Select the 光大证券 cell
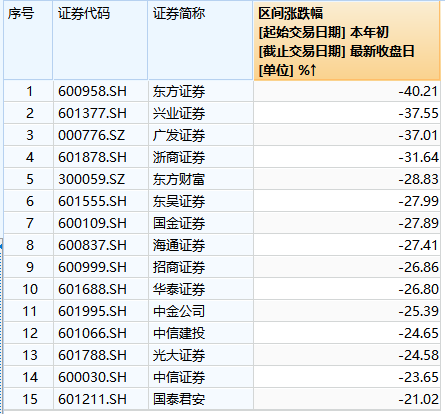This screenshot has height=414, width=445. [179, 355]
